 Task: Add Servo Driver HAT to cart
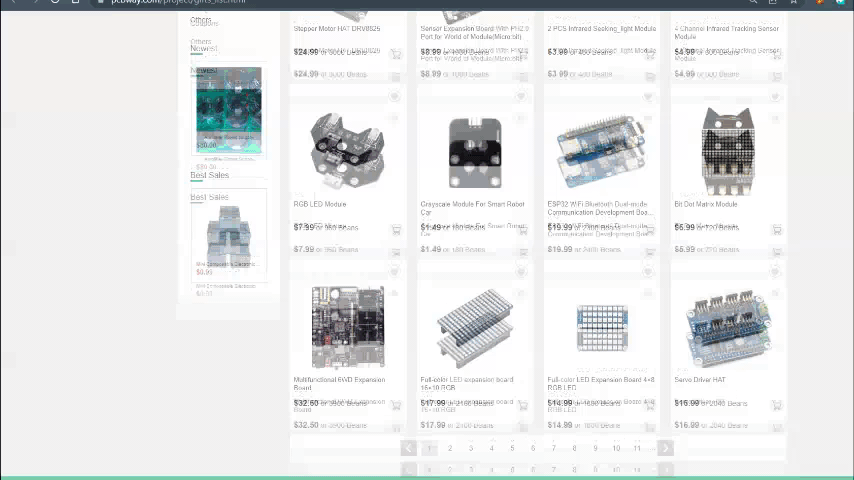coord(777,405)
